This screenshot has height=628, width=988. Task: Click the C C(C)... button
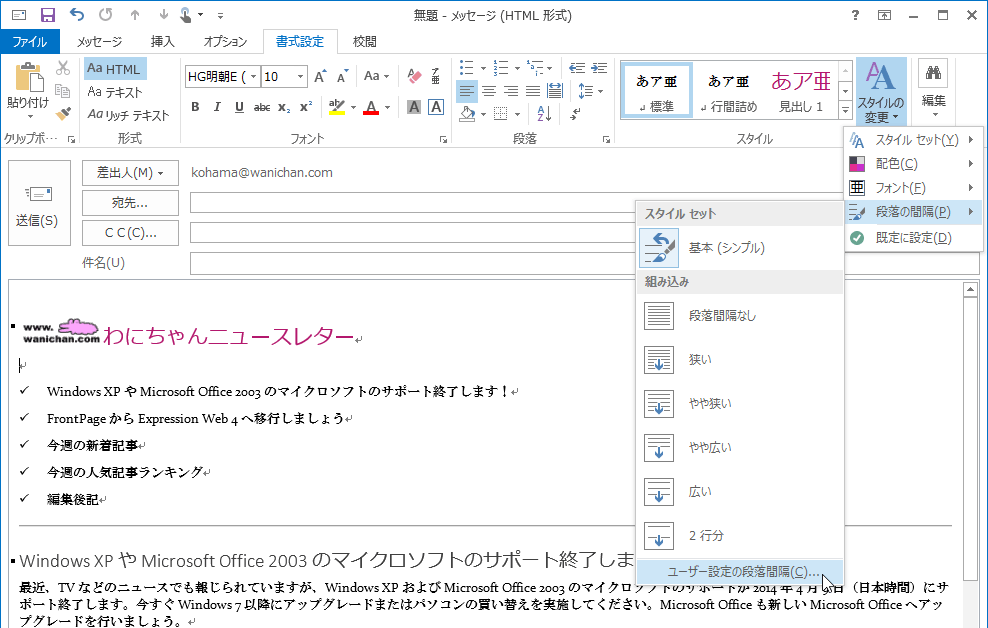pyautogui.click(x=130, y=233)
